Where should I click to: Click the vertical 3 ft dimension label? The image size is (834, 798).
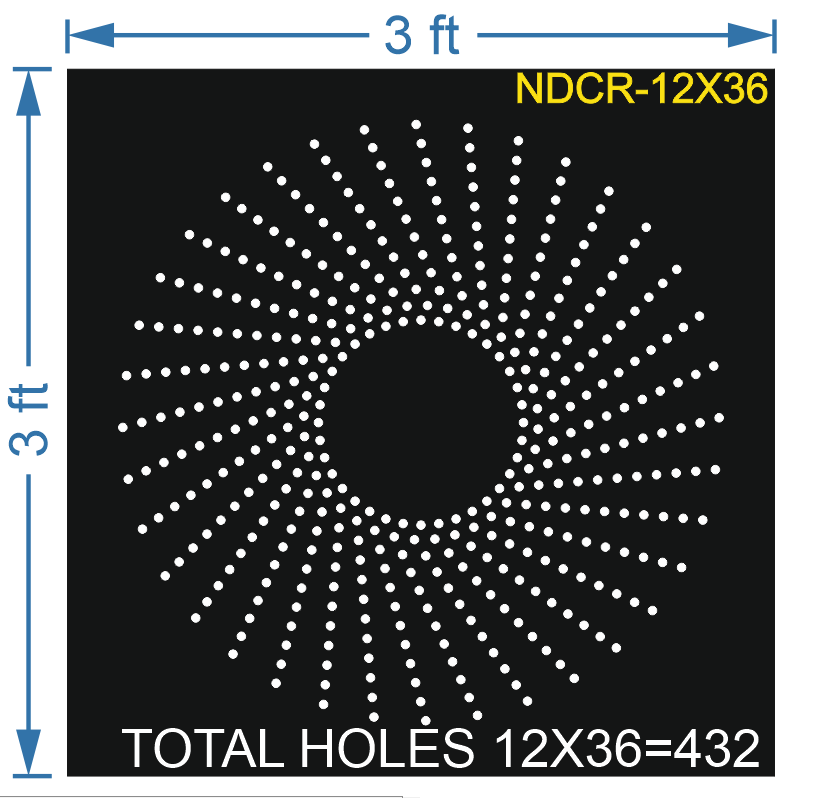[x=29, y=419]
